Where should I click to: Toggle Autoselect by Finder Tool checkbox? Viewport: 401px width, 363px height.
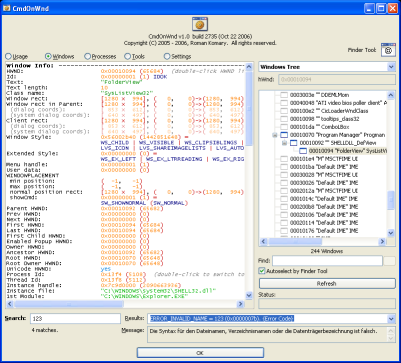pos(262,271)
